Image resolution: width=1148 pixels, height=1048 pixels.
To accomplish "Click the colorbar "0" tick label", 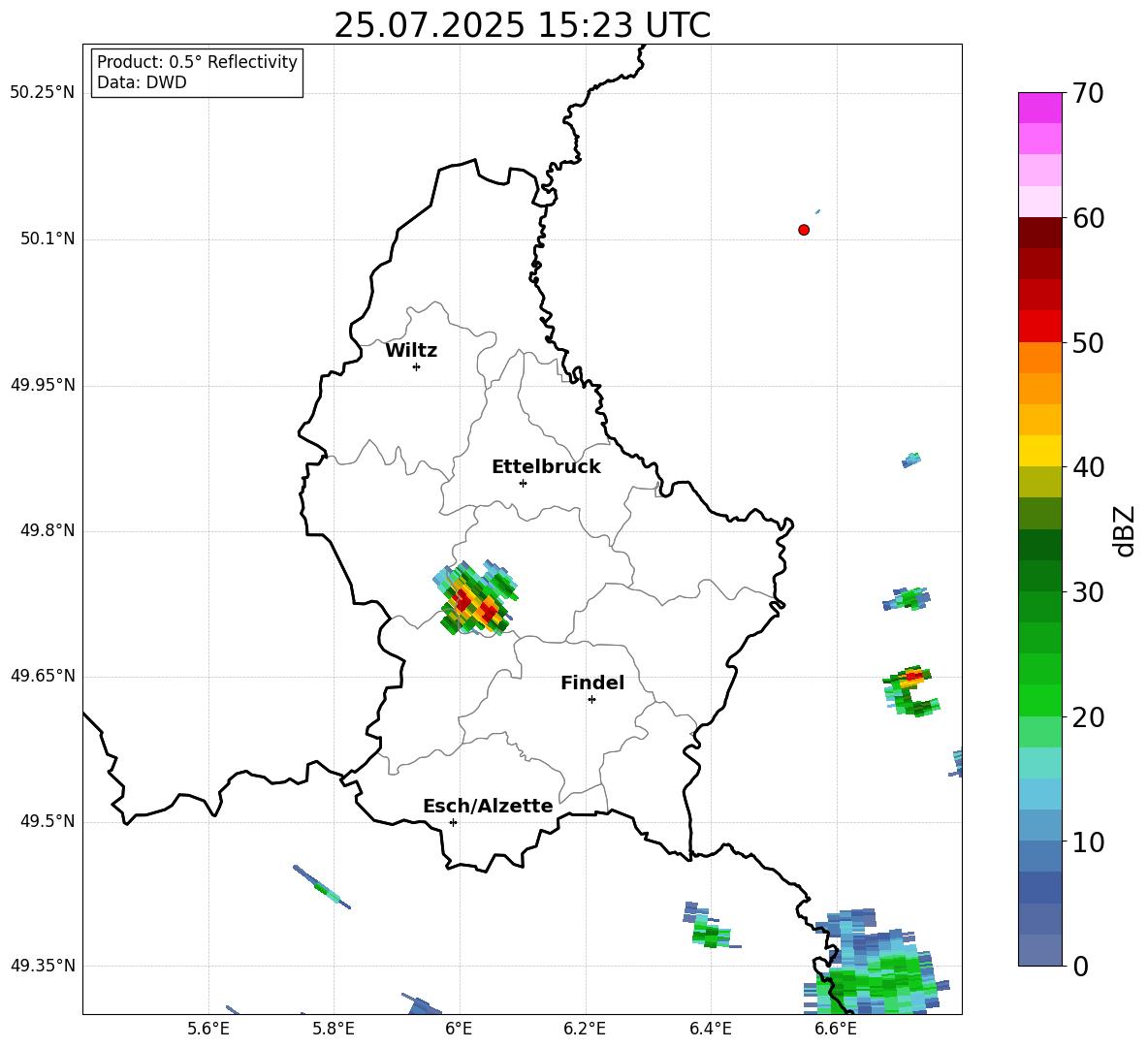I will [x=1080, y=967].
